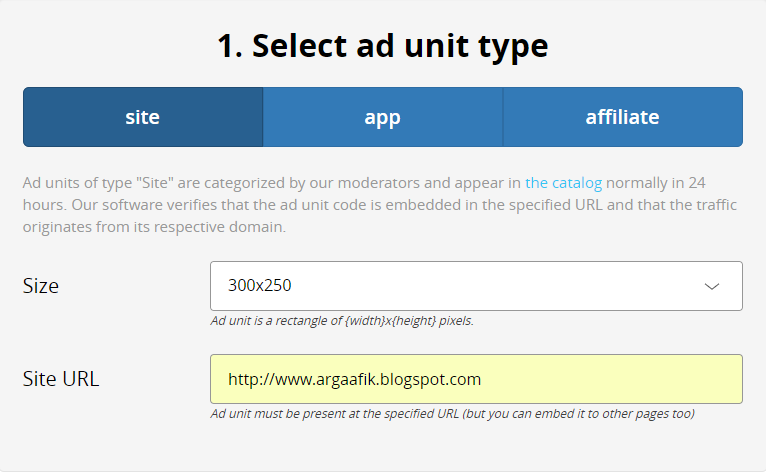Click the argaafik.blogspot.com URL text

click(355, 379)
